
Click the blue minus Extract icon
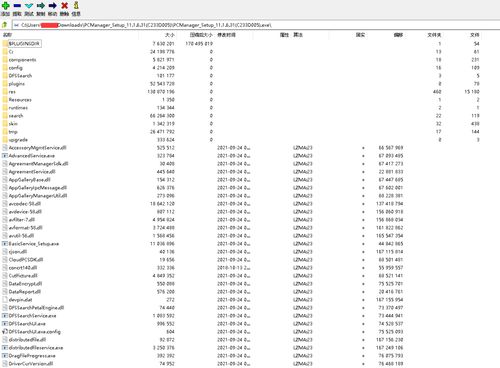coord(17,6)
